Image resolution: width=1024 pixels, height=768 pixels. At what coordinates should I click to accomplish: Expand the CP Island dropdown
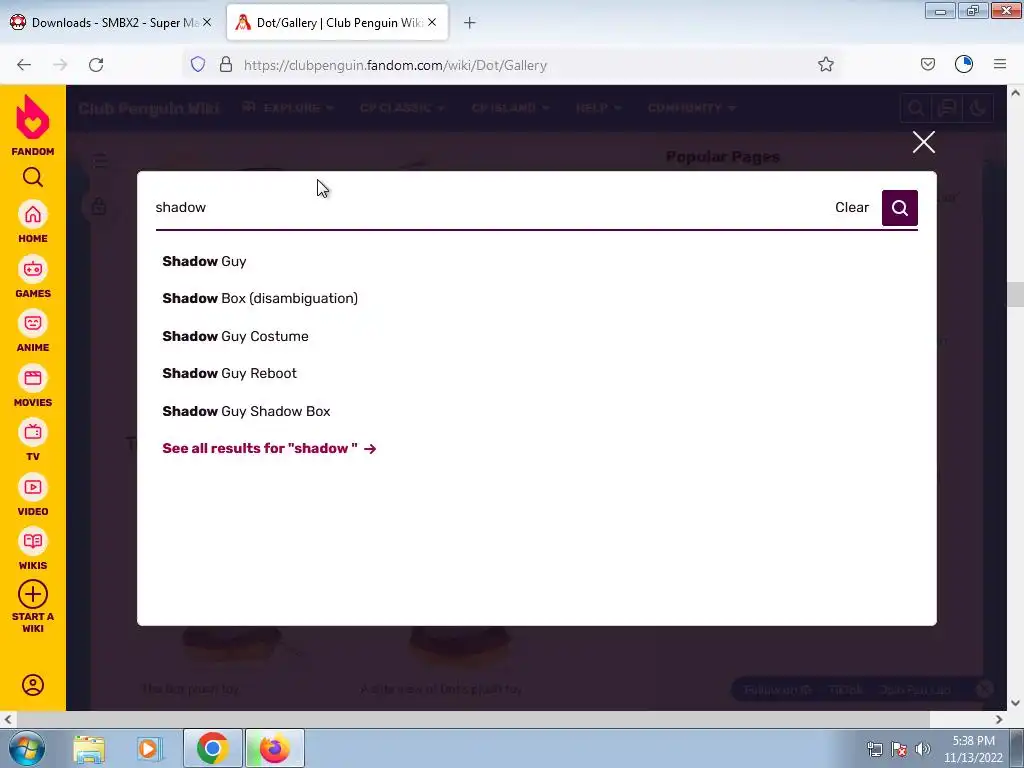[x=510, y=108]
